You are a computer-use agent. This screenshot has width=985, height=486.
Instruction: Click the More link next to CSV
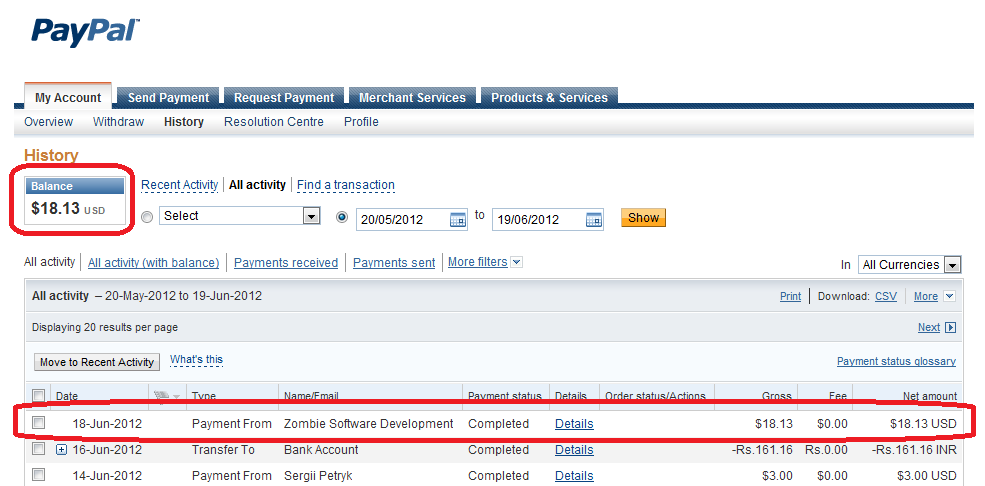(x=926, y=296)
